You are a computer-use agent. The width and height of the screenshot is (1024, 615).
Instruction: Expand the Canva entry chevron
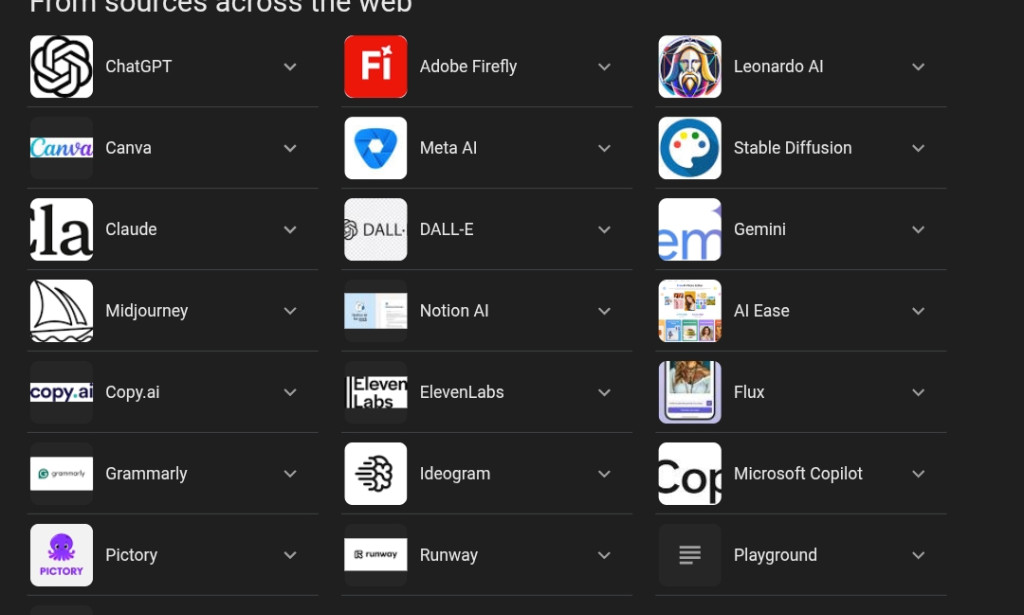point(290,148)
